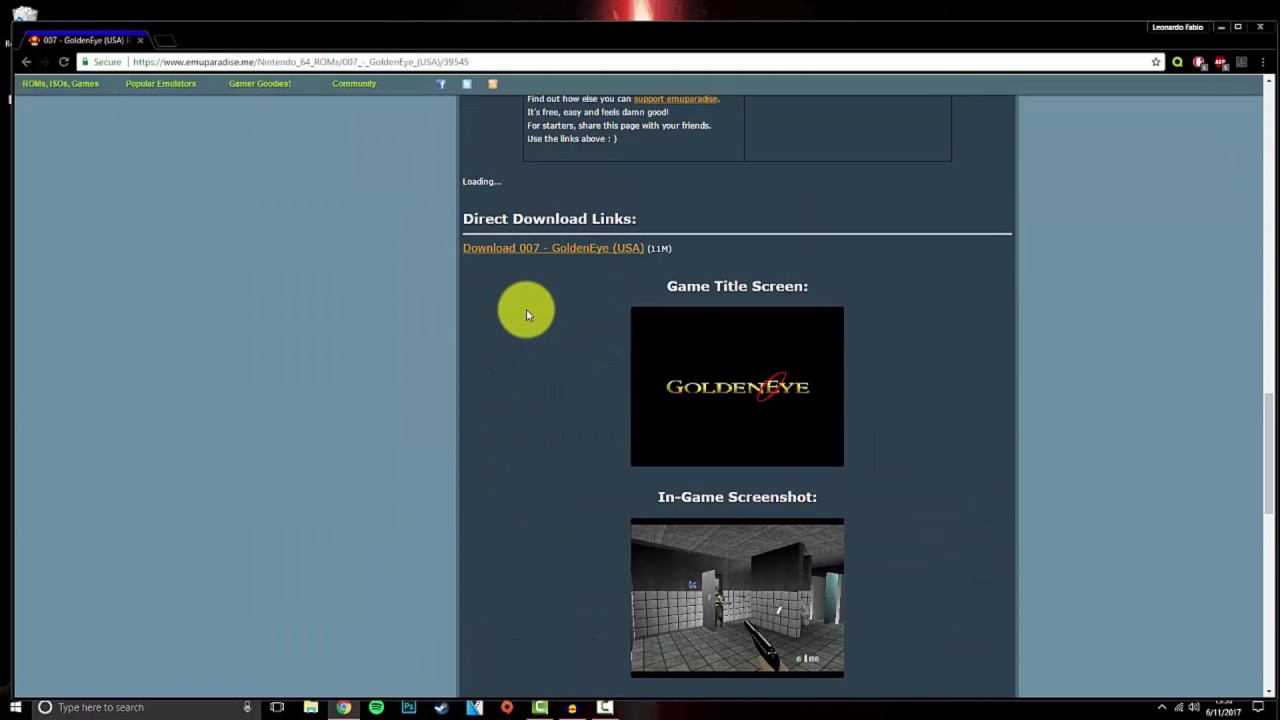1280x720 pixels.
Task: Open the Community menu
Action: point(354,84)
